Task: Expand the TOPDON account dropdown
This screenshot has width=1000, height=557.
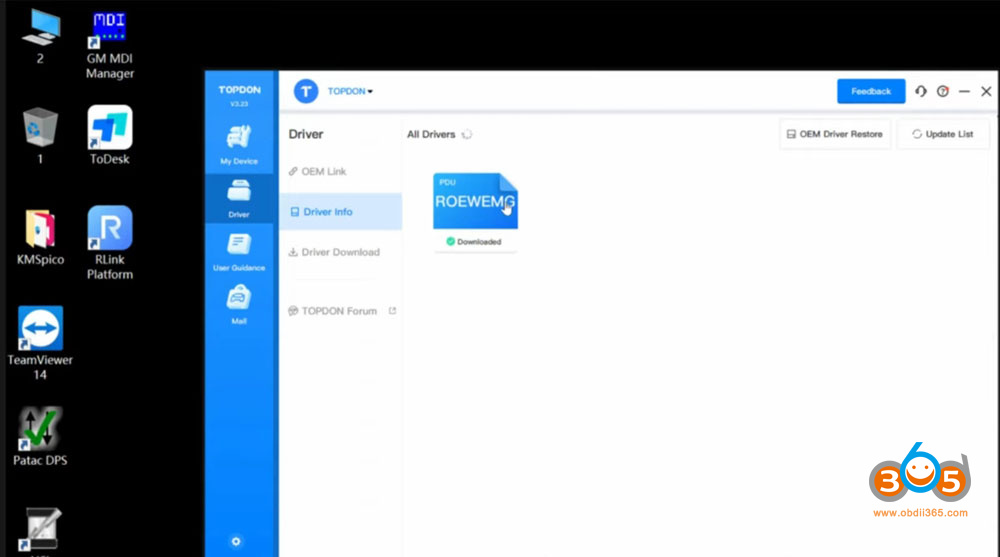Action: tap(351, 91)
